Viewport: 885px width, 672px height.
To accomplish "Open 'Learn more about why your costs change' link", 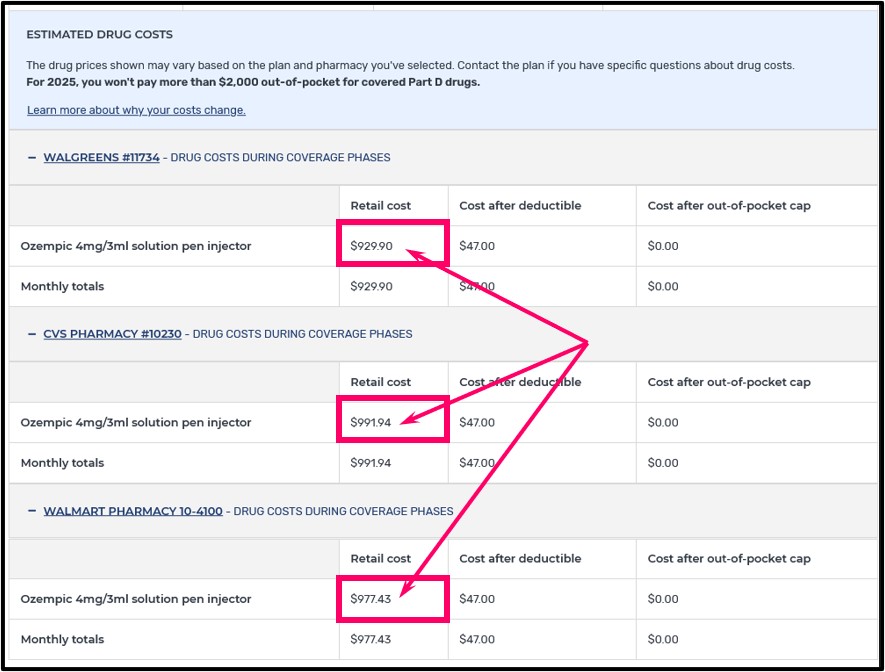I will click(x=136, y=110).
